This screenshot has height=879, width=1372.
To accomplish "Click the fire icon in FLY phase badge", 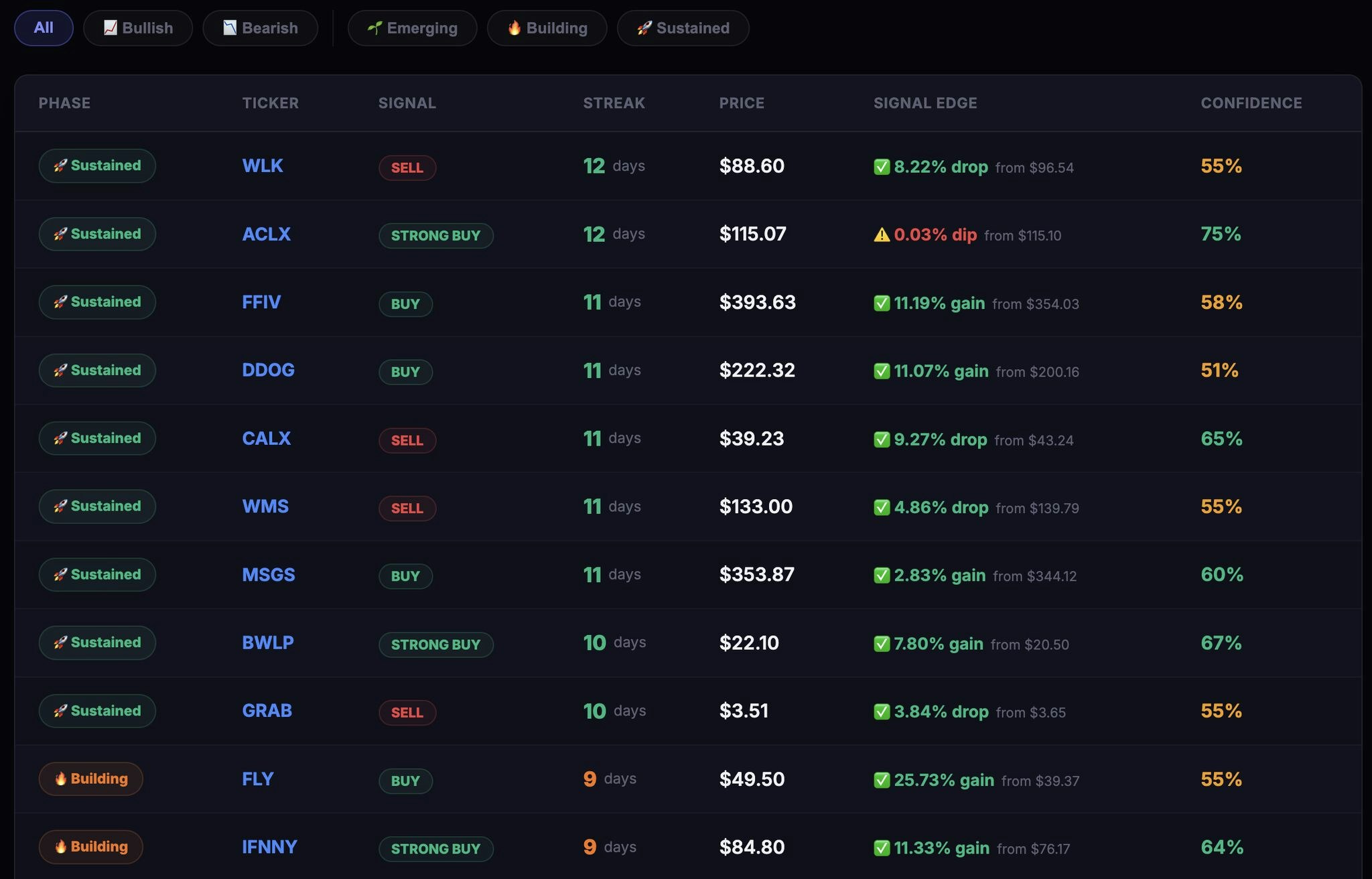I will [60, 779].
